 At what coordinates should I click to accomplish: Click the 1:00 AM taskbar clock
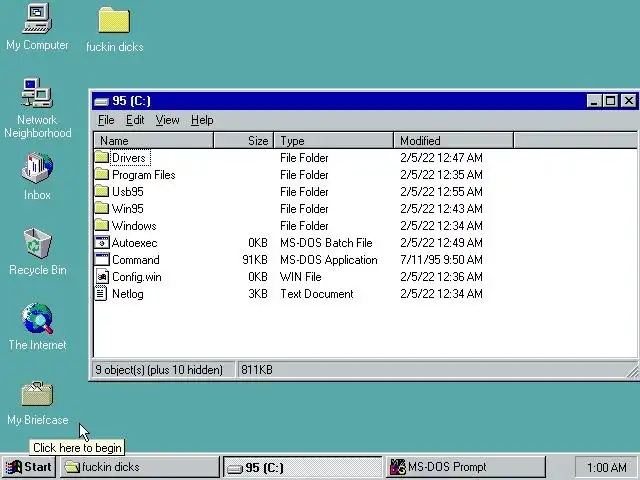click(606, 467)
